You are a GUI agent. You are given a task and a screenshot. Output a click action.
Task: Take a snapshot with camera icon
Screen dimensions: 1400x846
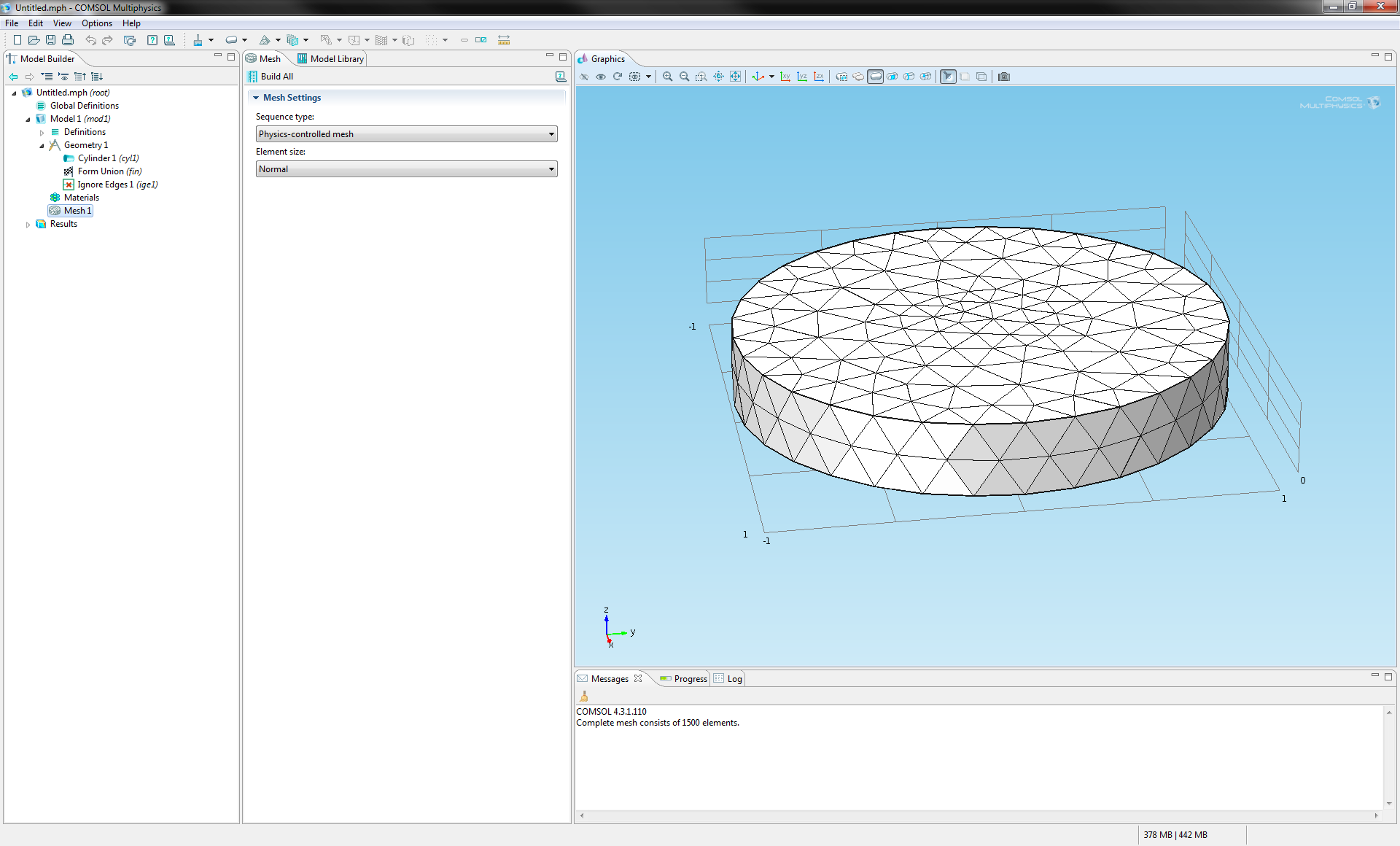[1004, 77]
